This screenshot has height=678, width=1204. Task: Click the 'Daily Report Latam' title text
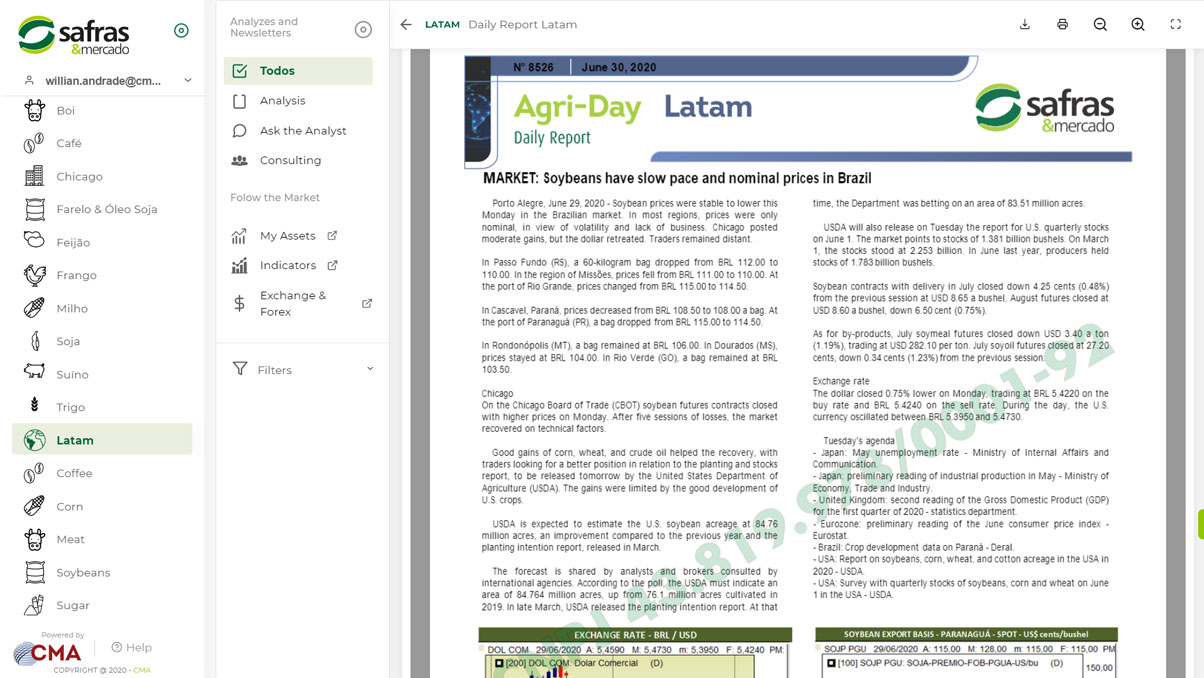[x=522, y=24]
